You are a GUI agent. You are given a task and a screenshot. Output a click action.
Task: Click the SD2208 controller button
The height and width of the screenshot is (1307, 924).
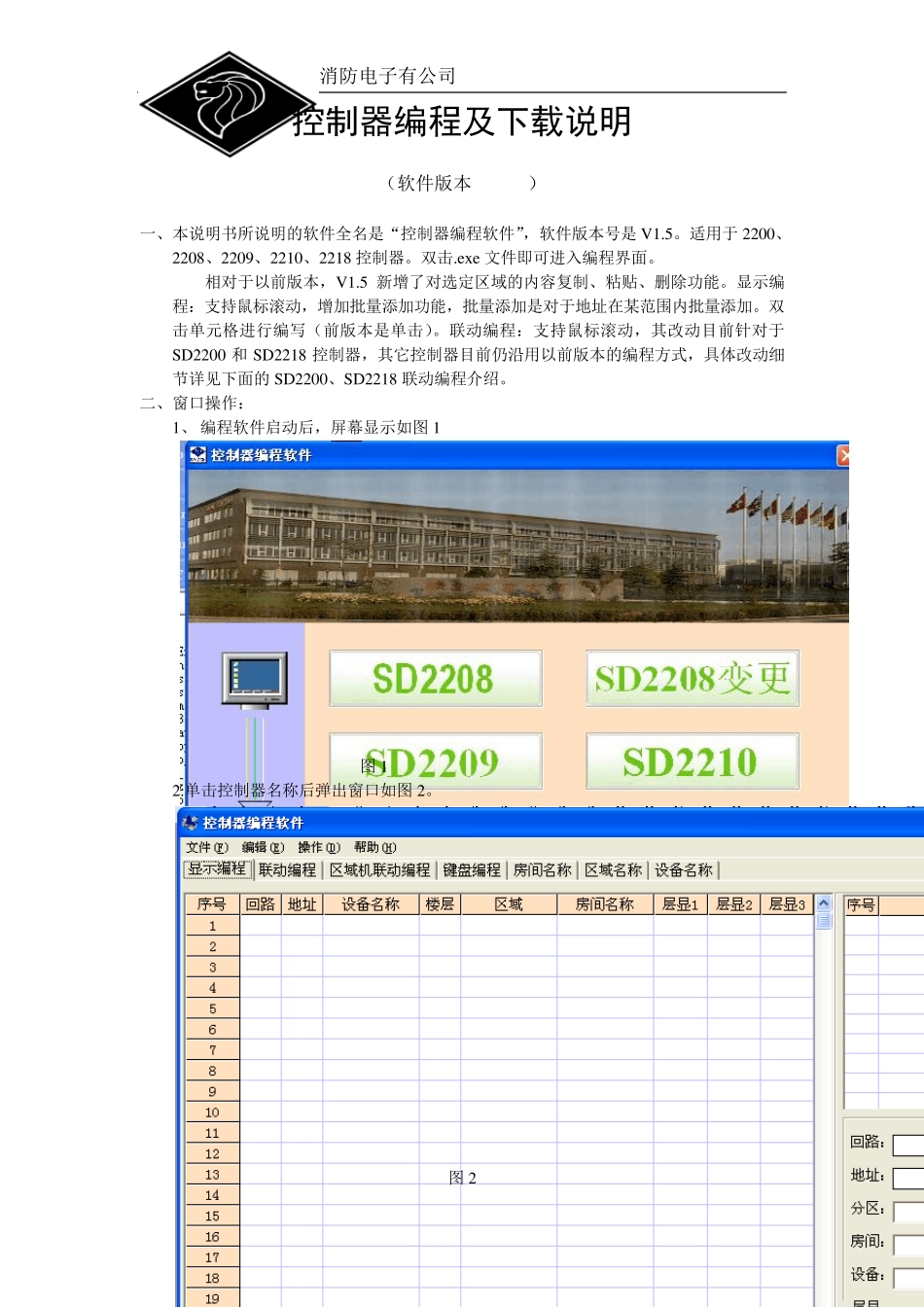coord(435,678)
